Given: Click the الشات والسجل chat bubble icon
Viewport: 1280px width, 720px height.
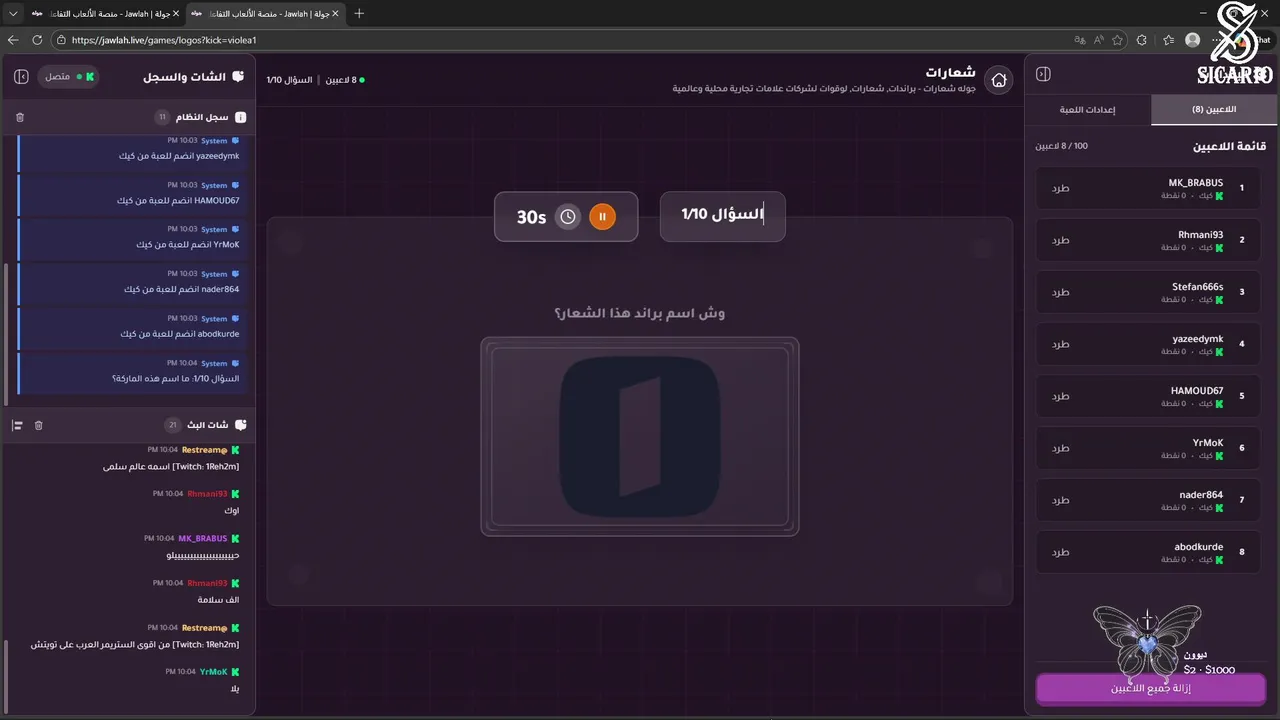Looking at the screenshot, I should point(238,76).
